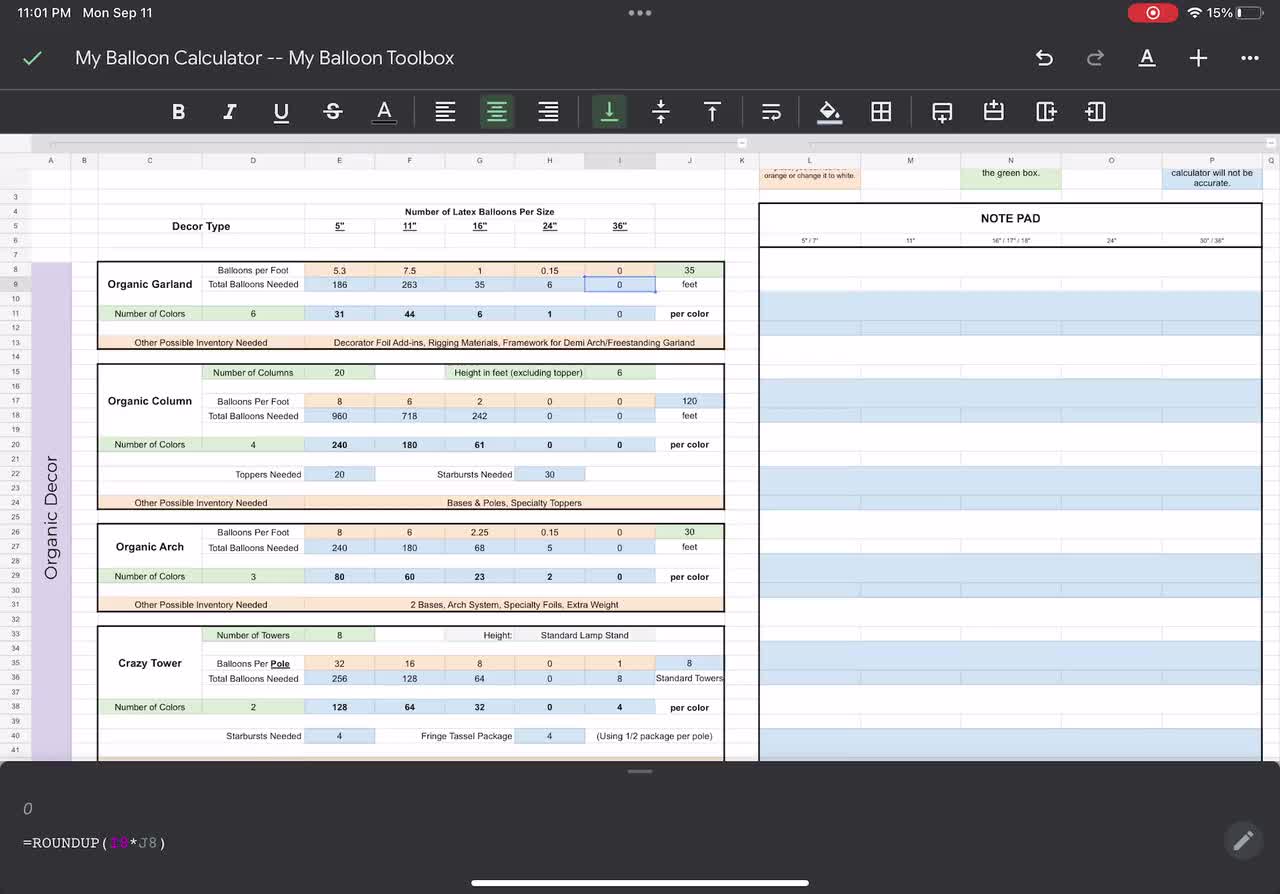Grab the formula panel drag handle
The image size is (1280, 894).
click(640, 771)
